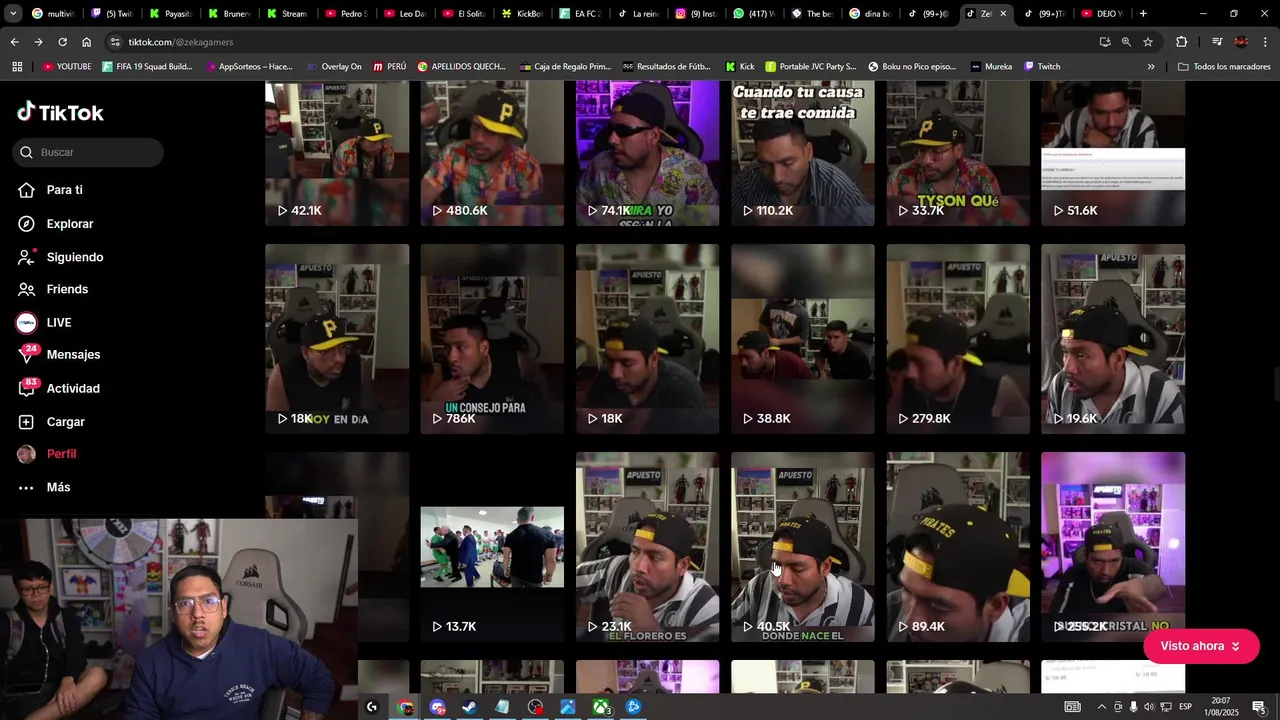The width and height of the screenshot is (1280, 720).
Task: Open FIFA 19 Squad Builder bookmark
Action: click(146, 67)
